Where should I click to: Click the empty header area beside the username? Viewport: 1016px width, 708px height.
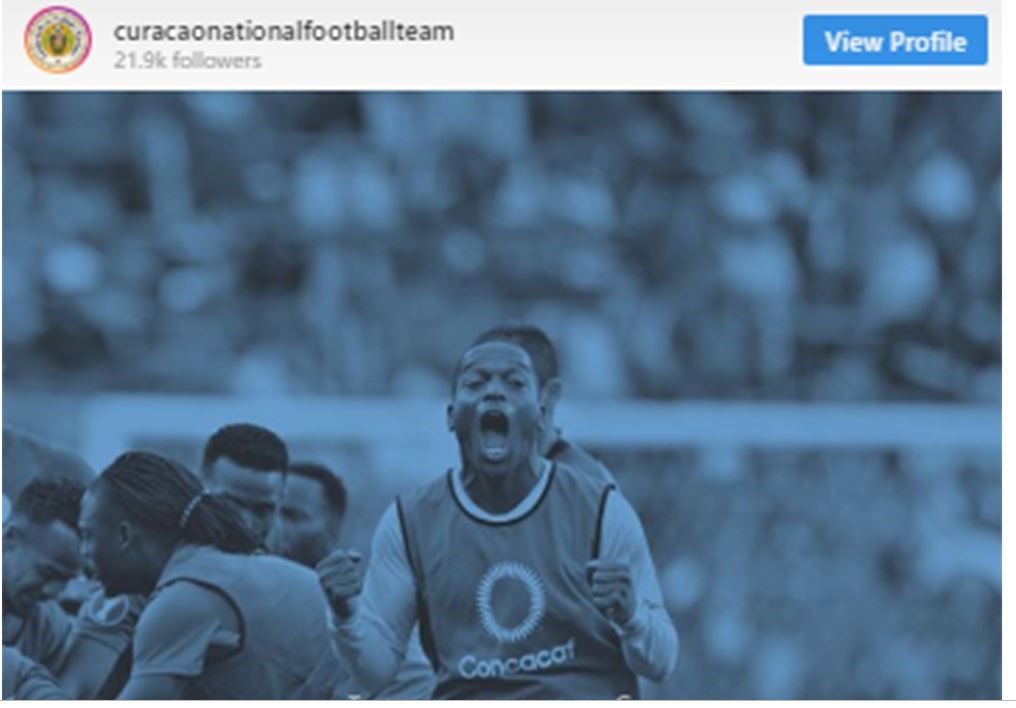[629, 40]
